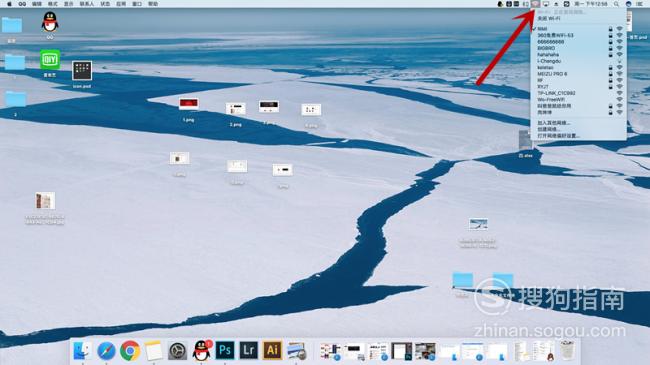Select the 360免费WiFi-53 network
Image resolution: width=650 pixels, height=365 pixels.
(579, 35)
